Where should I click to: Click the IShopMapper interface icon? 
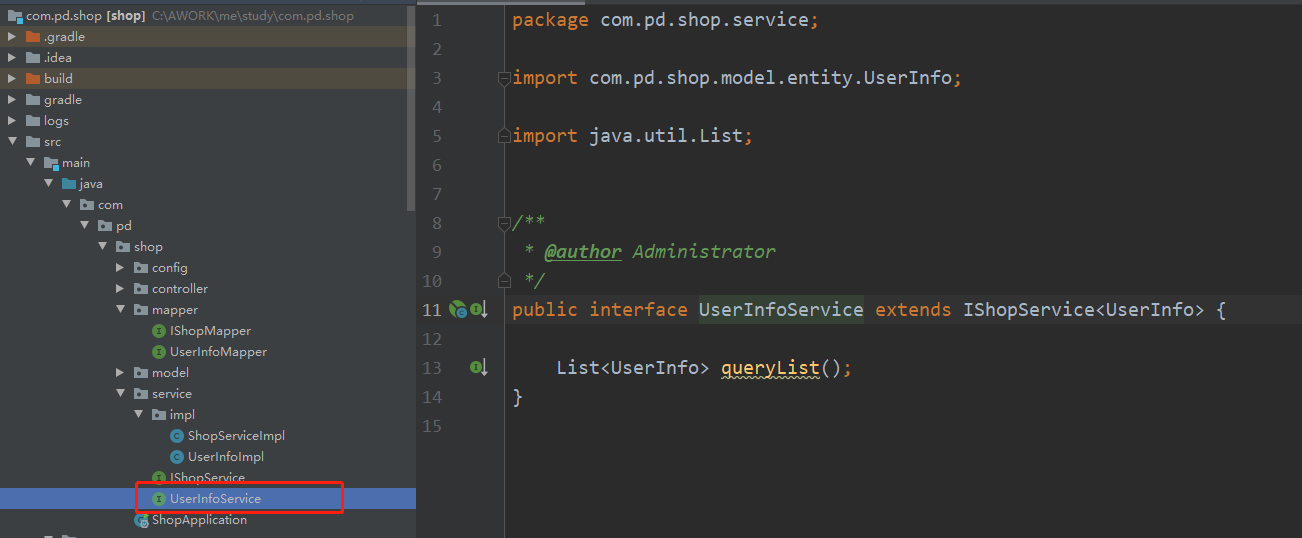[159, 330]
